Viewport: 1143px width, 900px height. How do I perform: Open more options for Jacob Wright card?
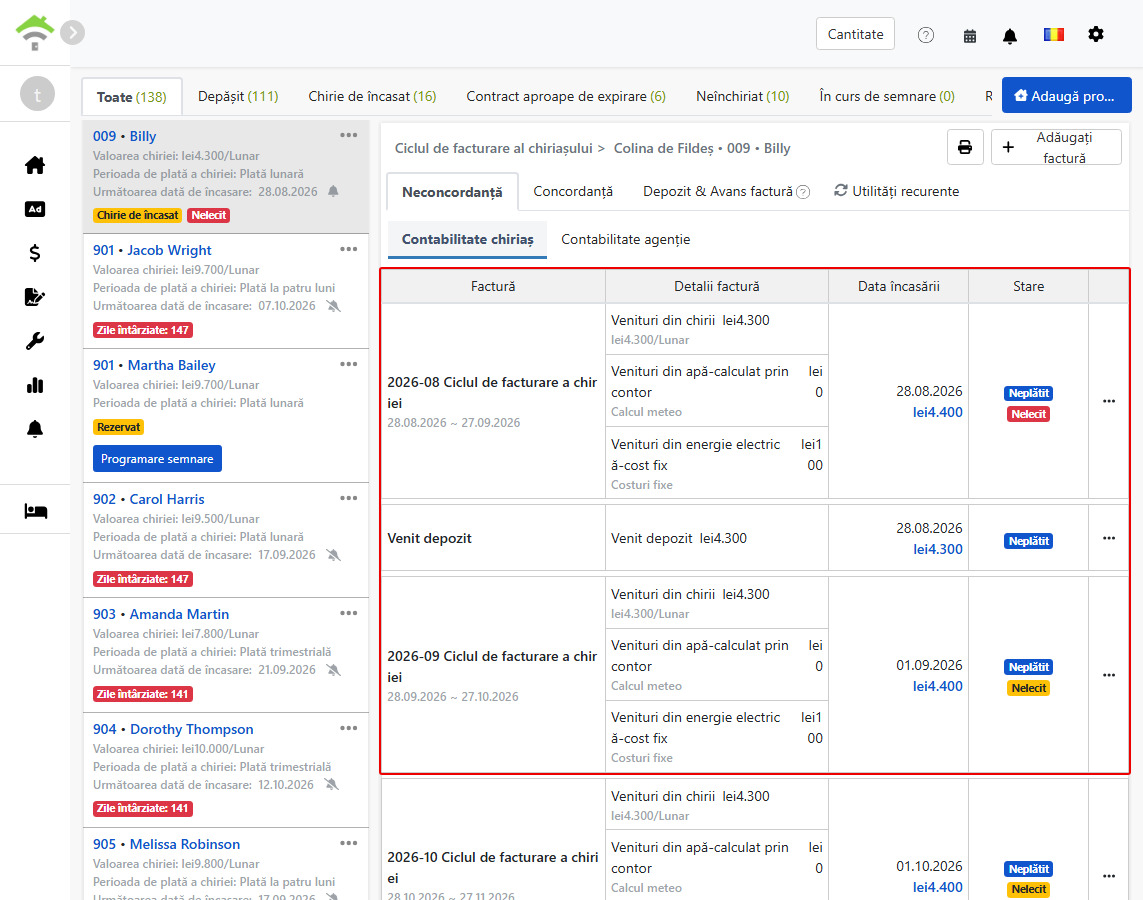(x=348, y=249)
